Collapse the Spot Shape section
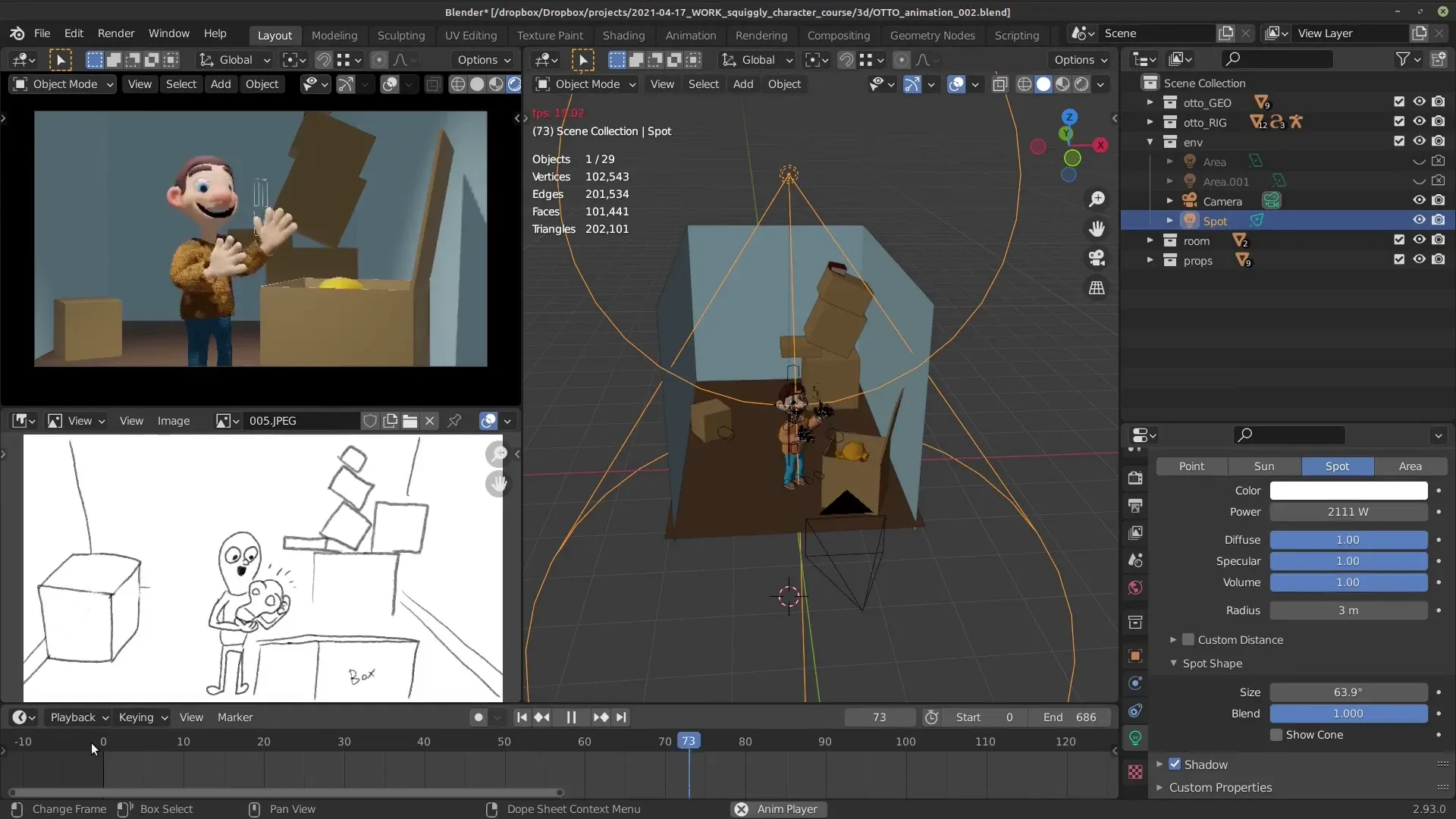This screenshot has width=1456, height=819. [x=1174, y=664]
